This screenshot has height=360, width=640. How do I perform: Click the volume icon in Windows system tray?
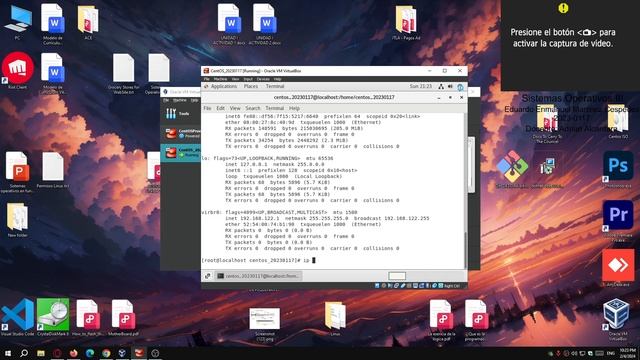[x=575, y=353]
